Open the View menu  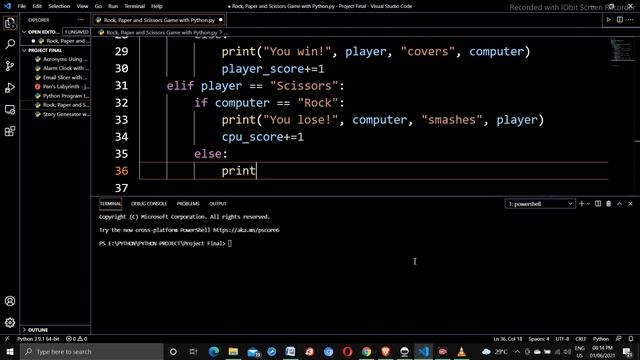pos(82,6)
